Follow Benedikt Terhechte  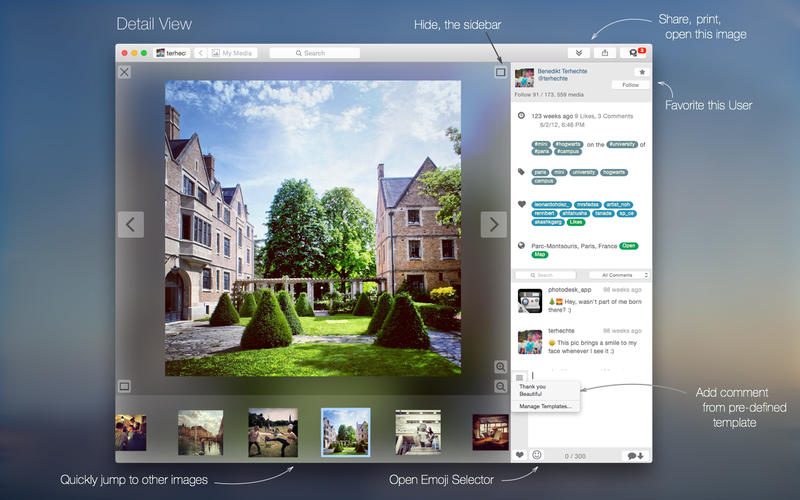pos(630,85)
